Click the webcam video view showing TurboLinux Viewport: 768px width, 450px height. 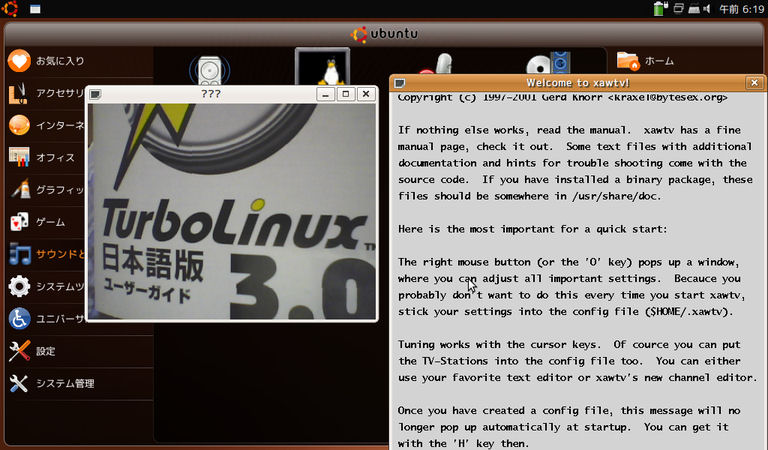[232, 212]
